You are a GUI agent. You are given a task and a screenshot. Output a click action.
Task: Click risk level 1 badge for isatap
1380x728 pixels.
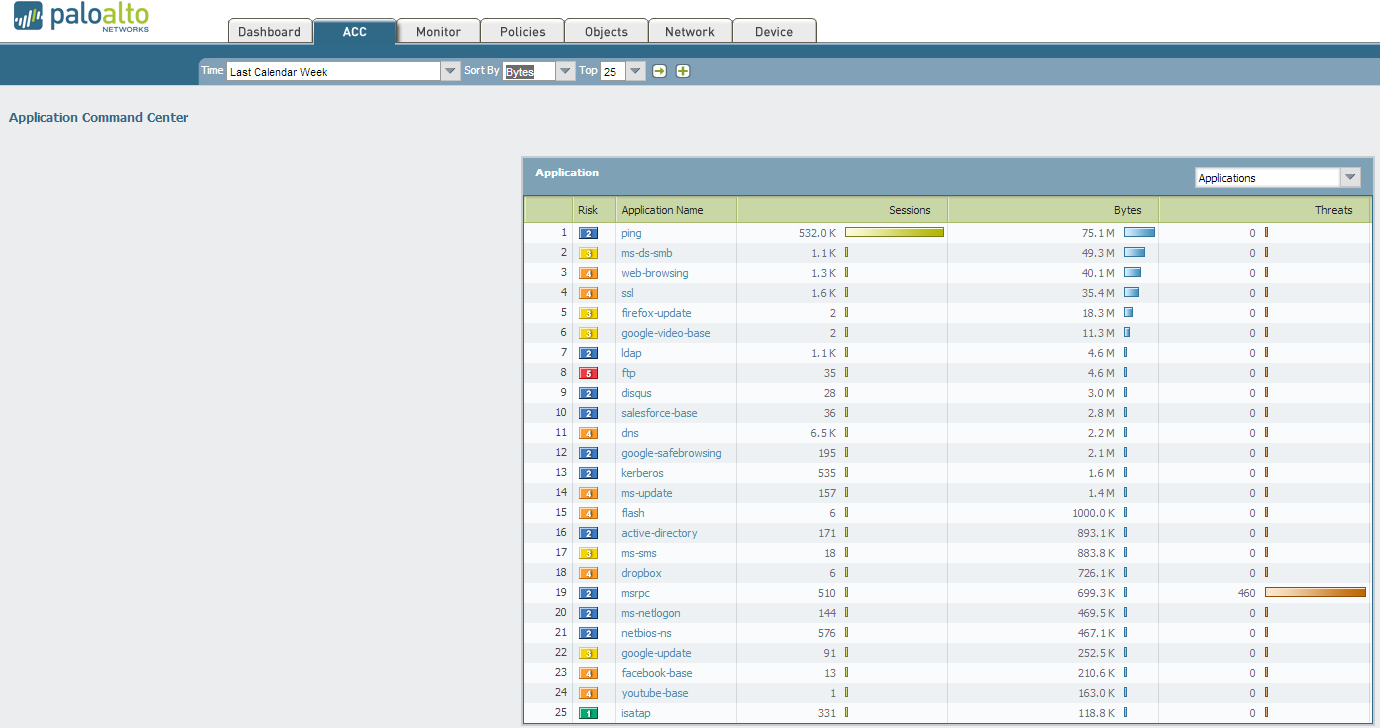point(588,713)
